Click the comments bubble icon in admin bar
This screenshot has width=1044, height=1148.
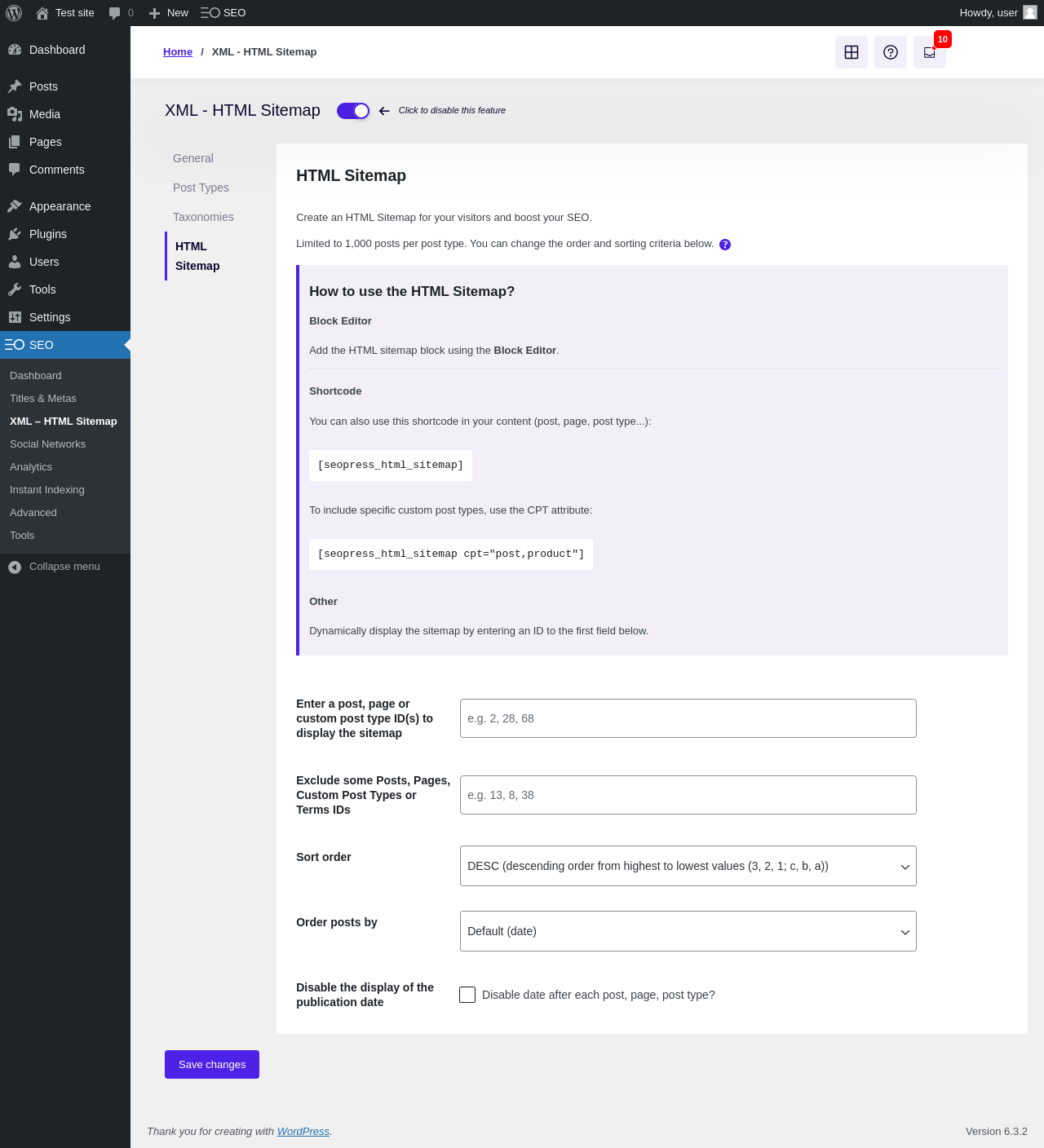pyautogui.click(x=114, y=13)
